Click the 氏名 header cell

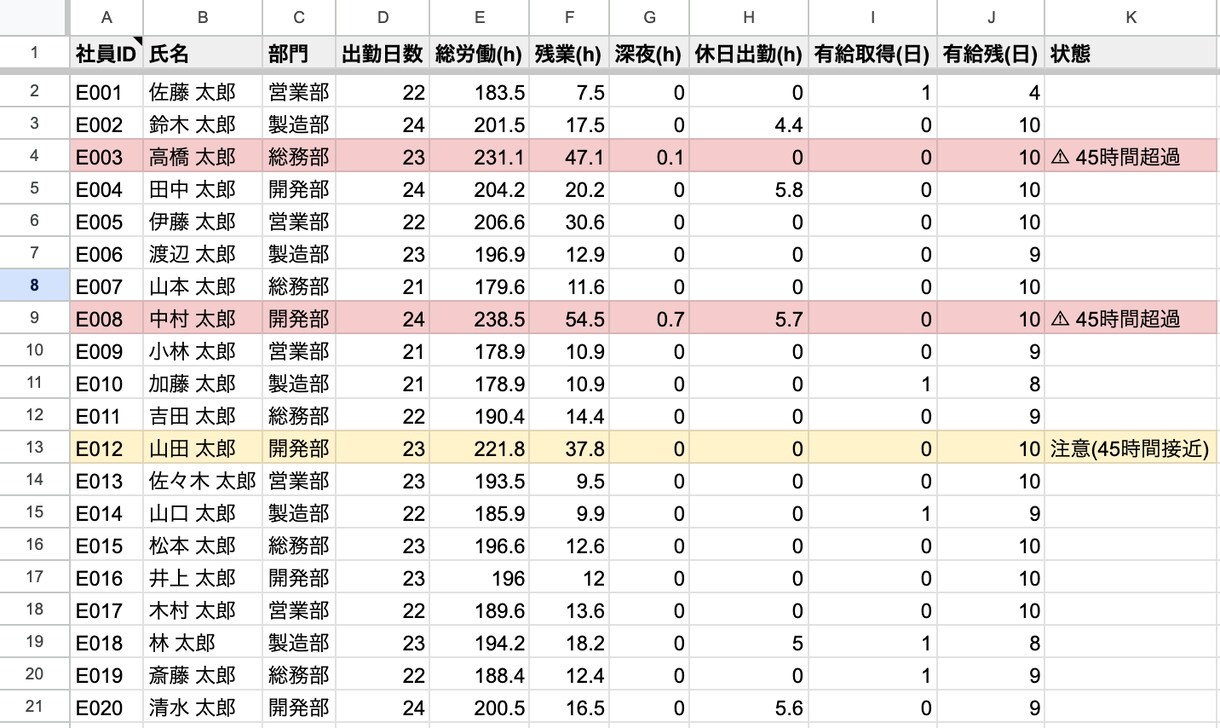click(x=203, y=54)
